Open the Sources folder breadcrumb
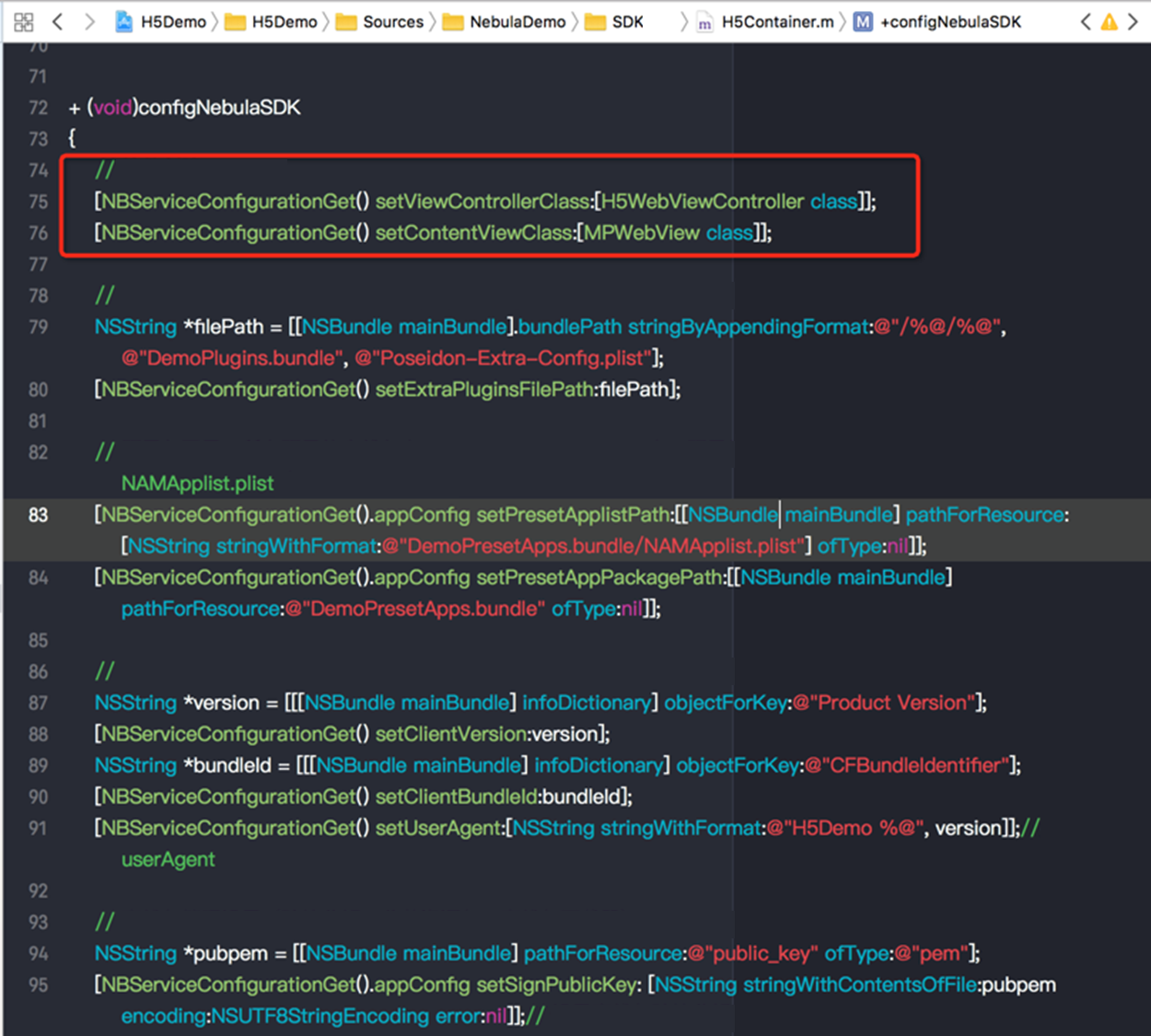This screenshot has height=1036, width=1151. click(380, 21)
